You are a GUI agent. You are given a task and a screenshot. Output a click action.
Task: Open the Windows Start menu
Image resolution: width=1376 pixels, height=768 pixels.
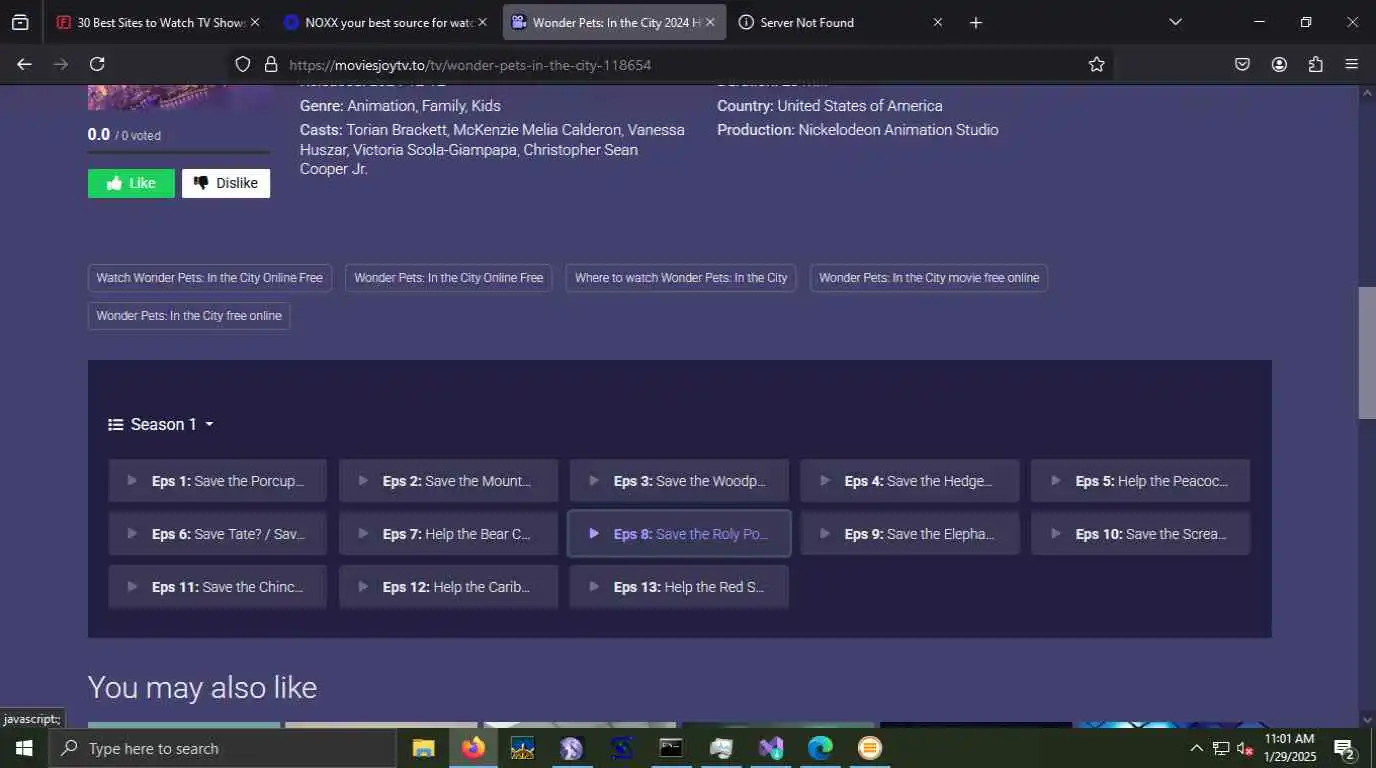[24, 748]
